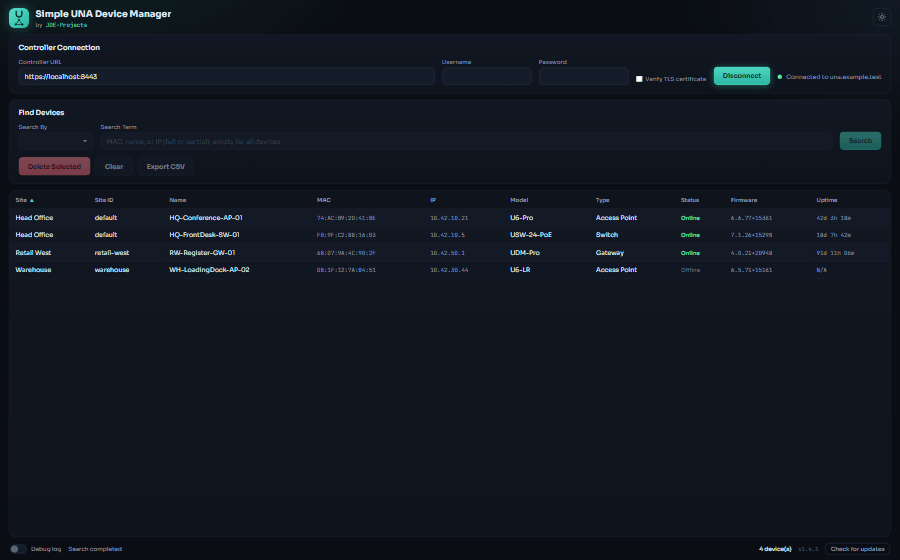Click the warehouse site ID cell
Viewport: 900px width, 560px height.
click(112, 270)
